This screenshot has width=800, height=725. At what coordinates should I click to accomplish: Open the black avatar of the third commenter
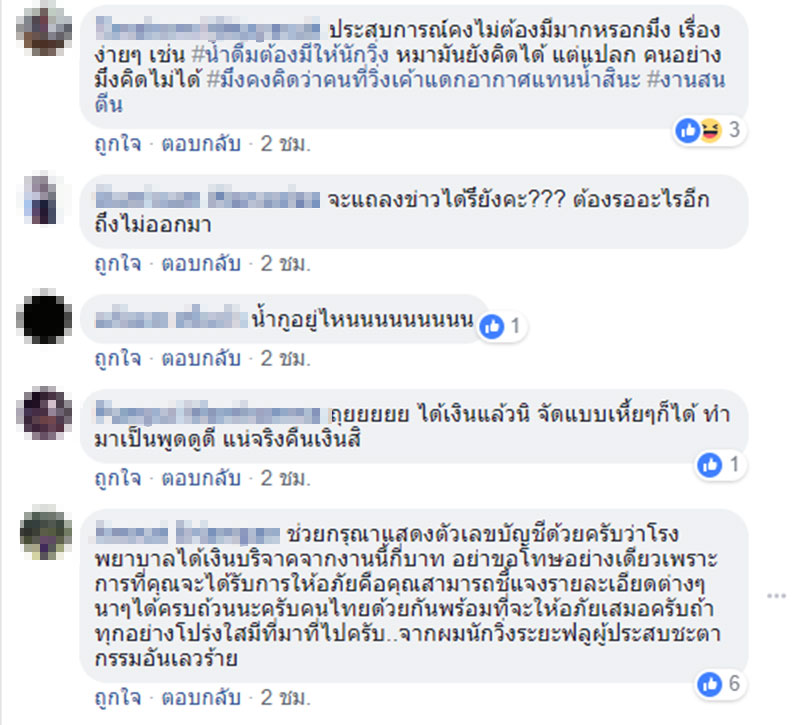click(x=44, y=316)
